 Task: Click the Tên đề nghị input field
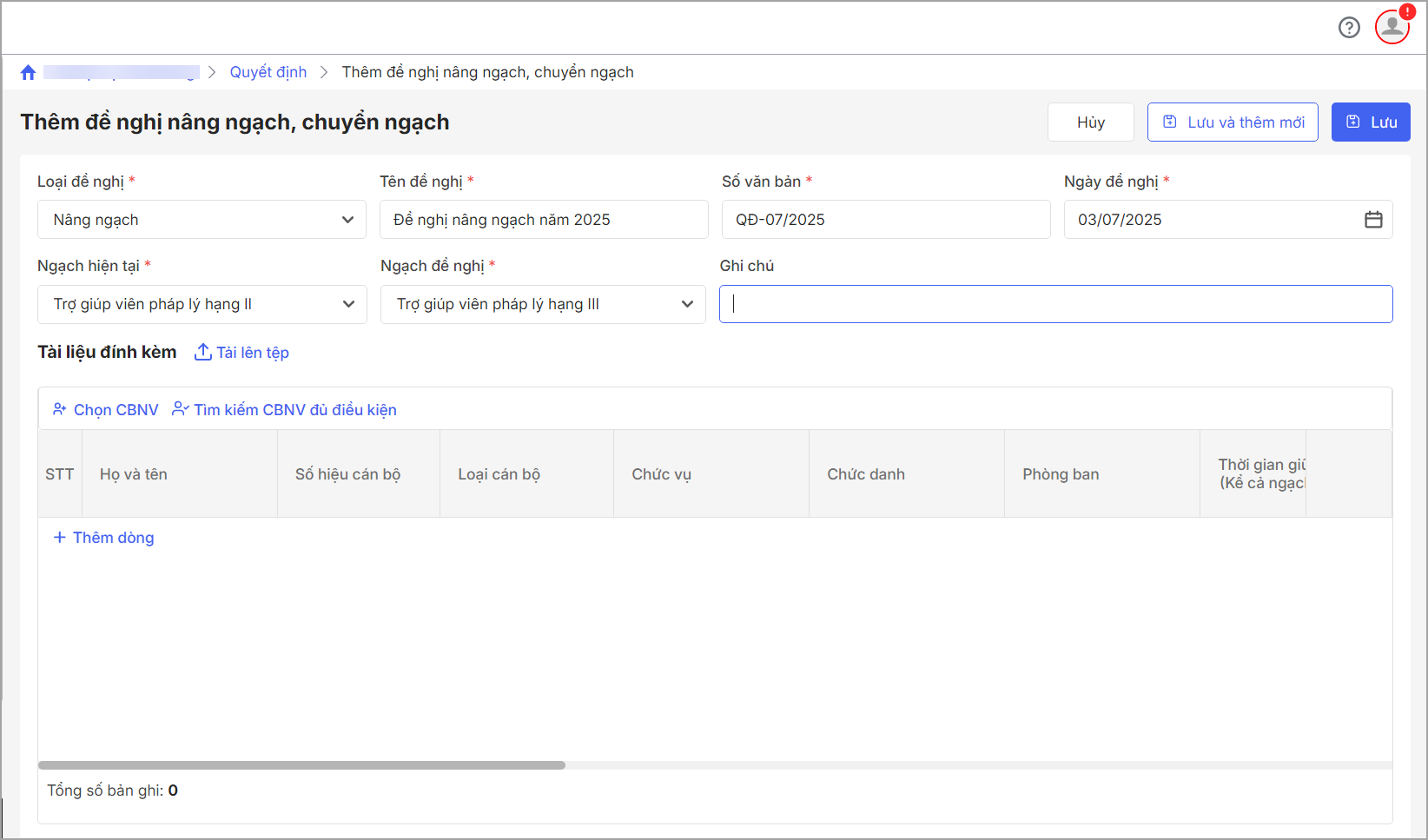pyautogui.click(x=543, y=220)
